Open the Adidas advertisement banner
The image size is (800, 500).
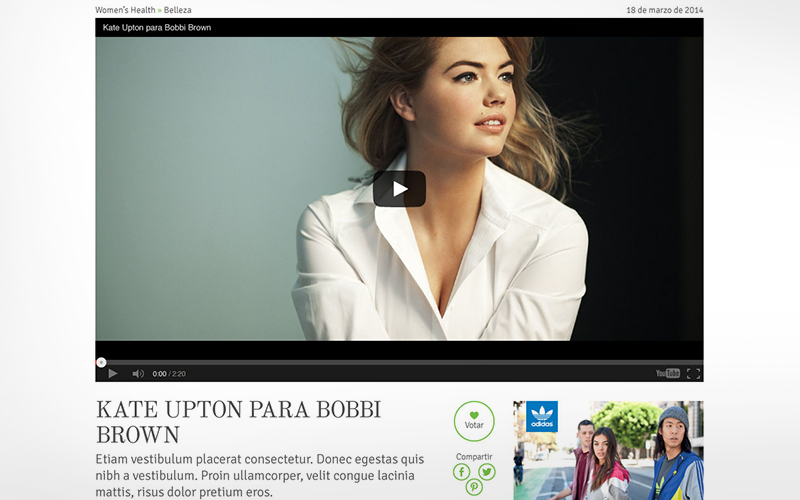608,451
